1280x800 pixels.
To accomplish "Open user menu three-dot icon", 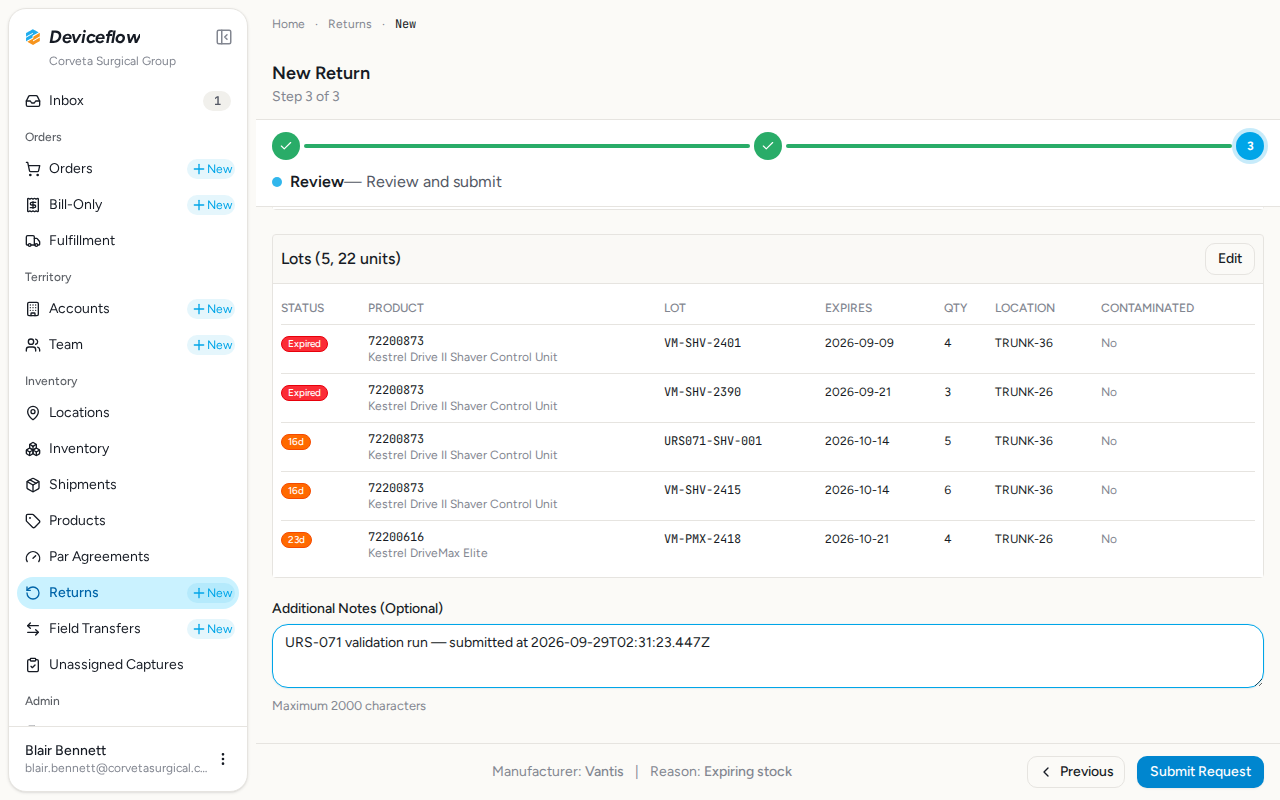I will [x=223, y=759].
